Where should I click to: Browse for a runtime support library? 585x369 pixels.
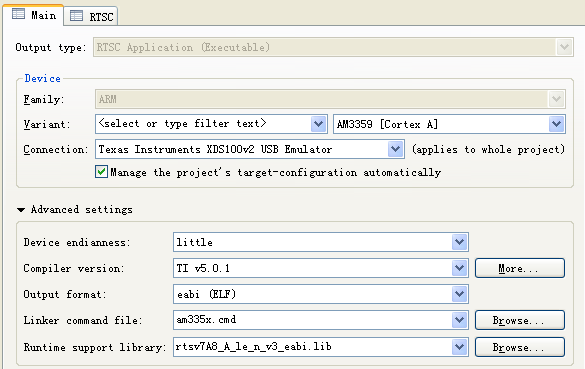520,347
